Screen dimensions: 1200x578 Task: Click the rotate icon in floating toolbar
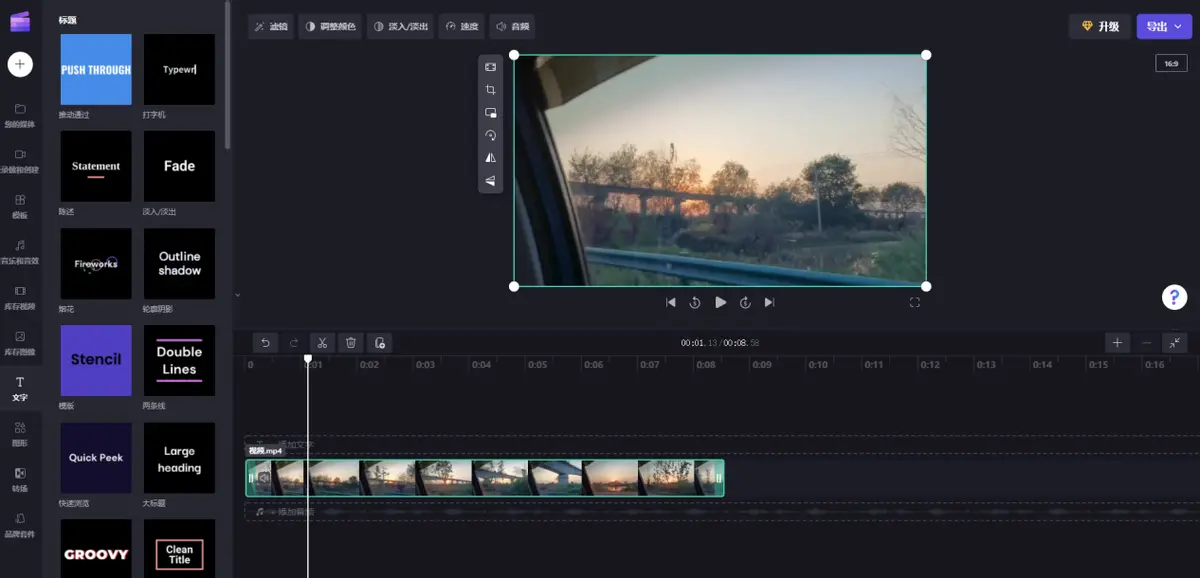[490, 135]
